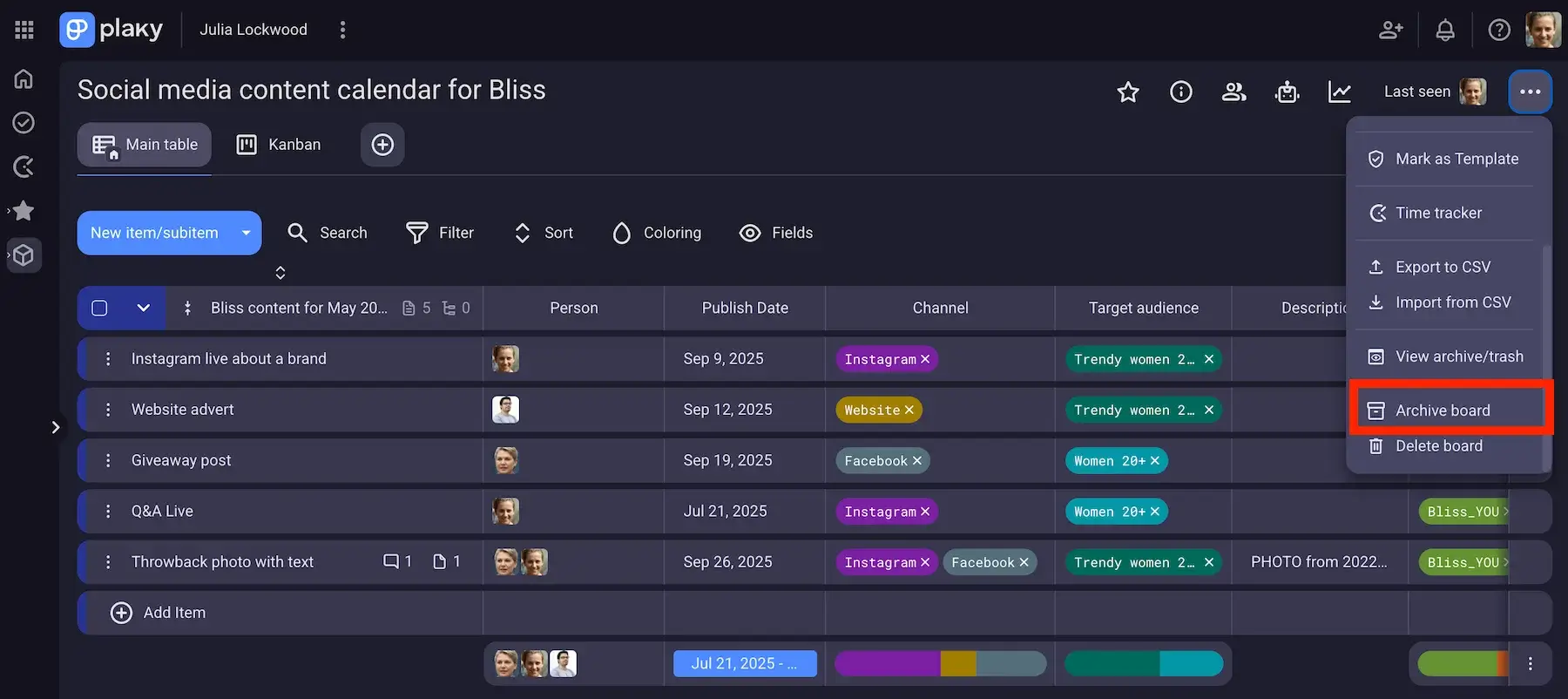Open the apps grid launcher

(x=24, y=31)
